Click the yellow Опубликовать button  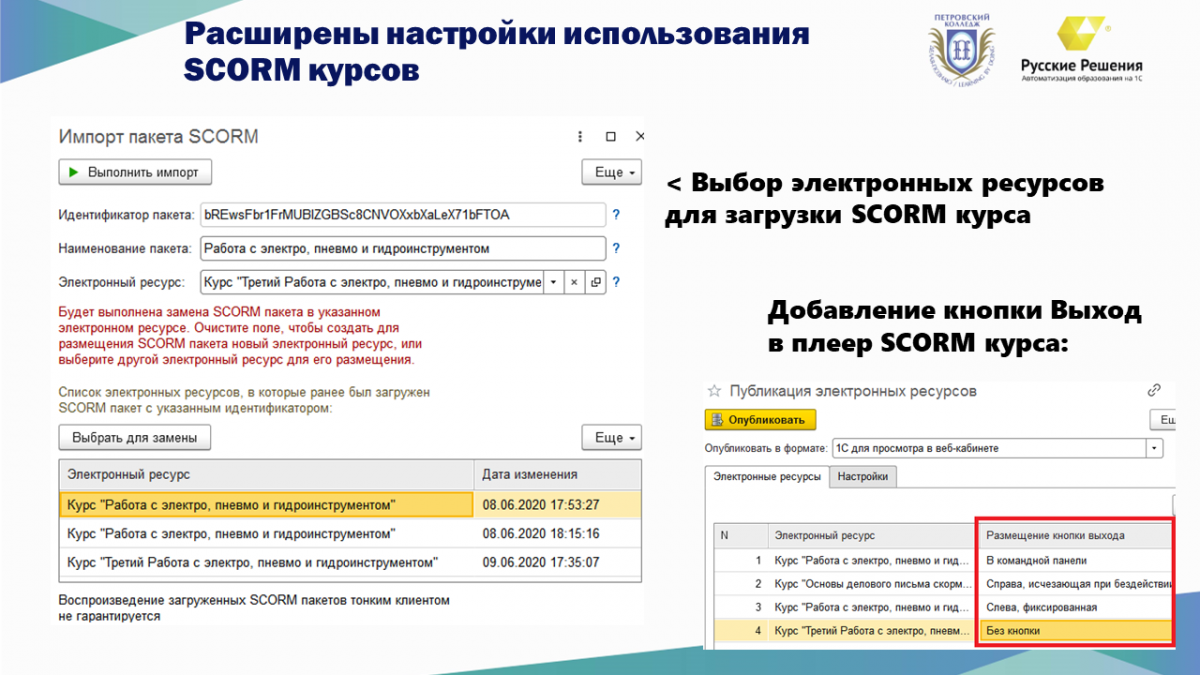(760, 419)
